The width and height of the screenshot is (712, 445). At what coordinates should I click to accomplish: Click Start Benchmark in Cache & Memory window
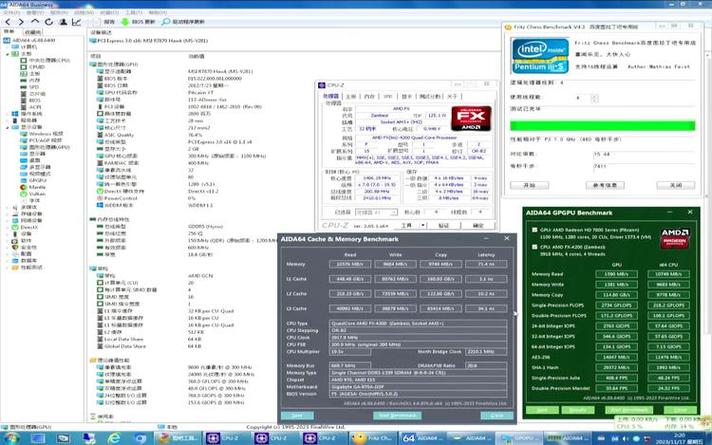point(397,415)
